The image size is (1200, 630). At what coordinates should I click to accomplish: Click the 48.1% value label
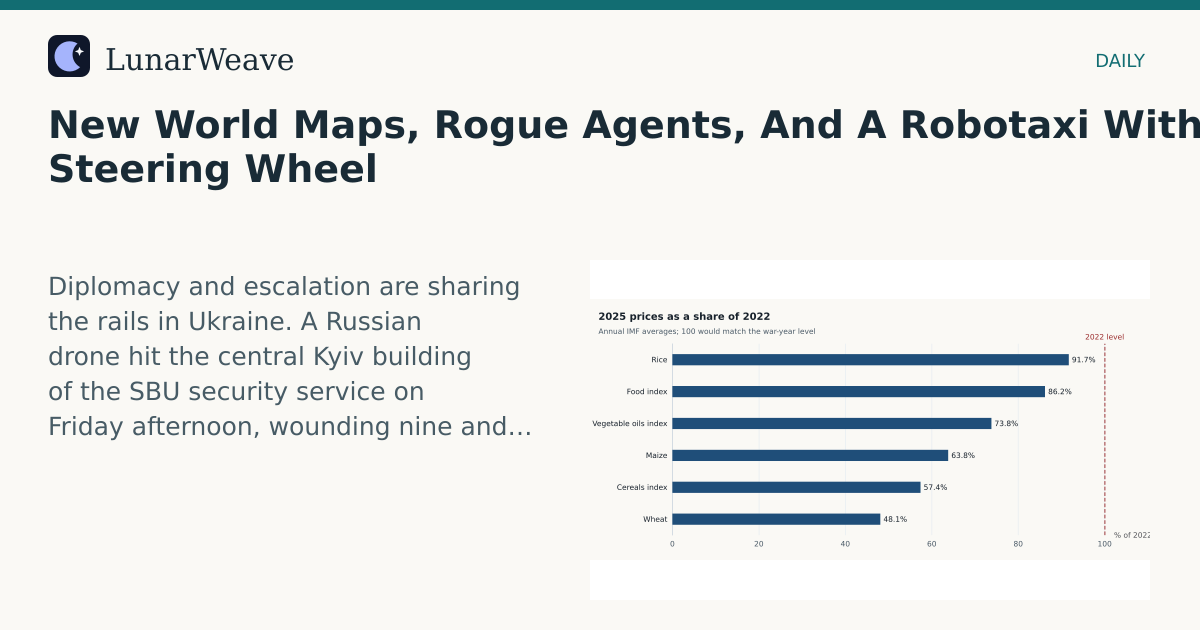895,520
